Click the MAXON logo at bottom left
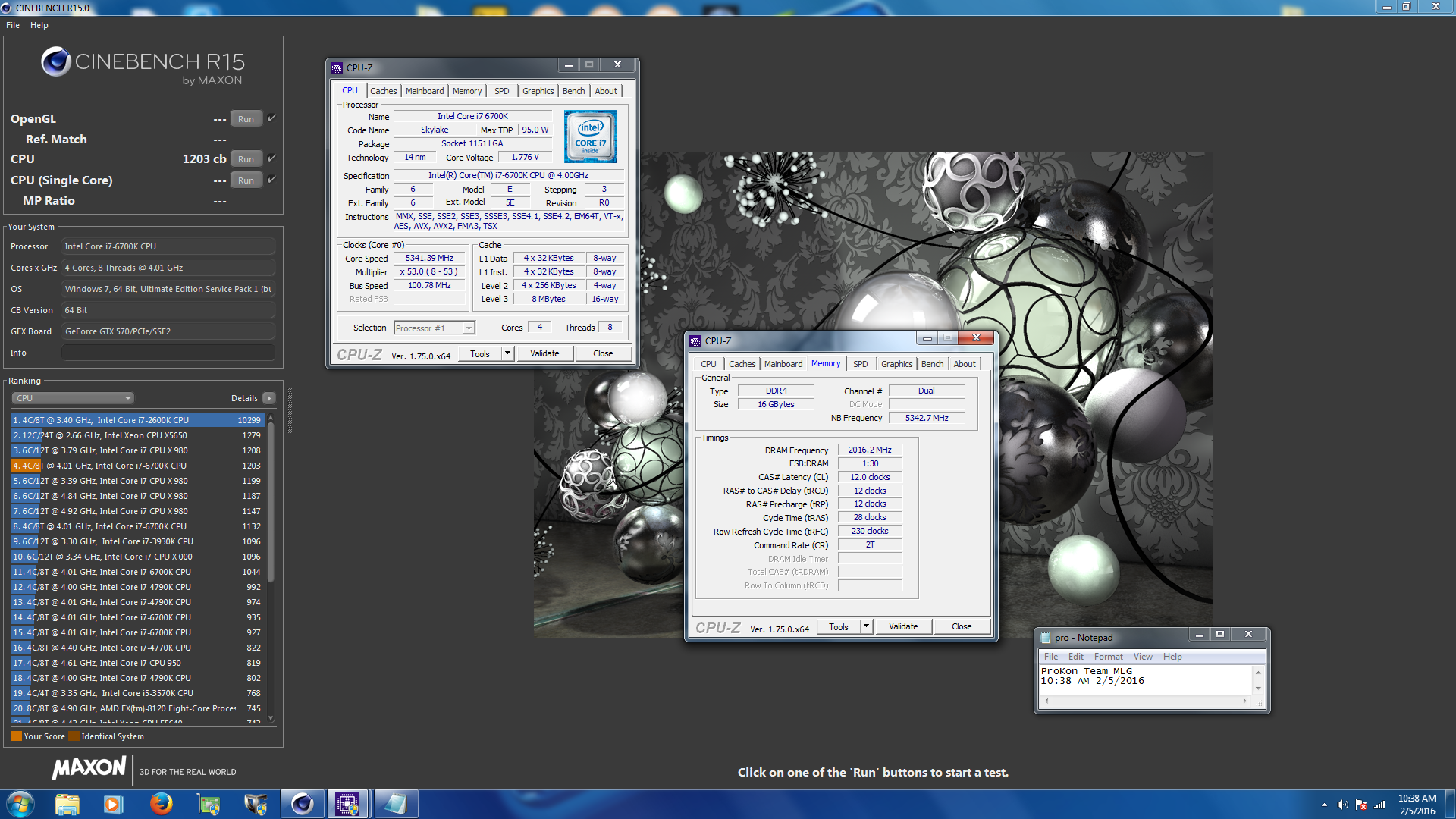This screenshot has width=1456, height=819. tap(89, 768)
